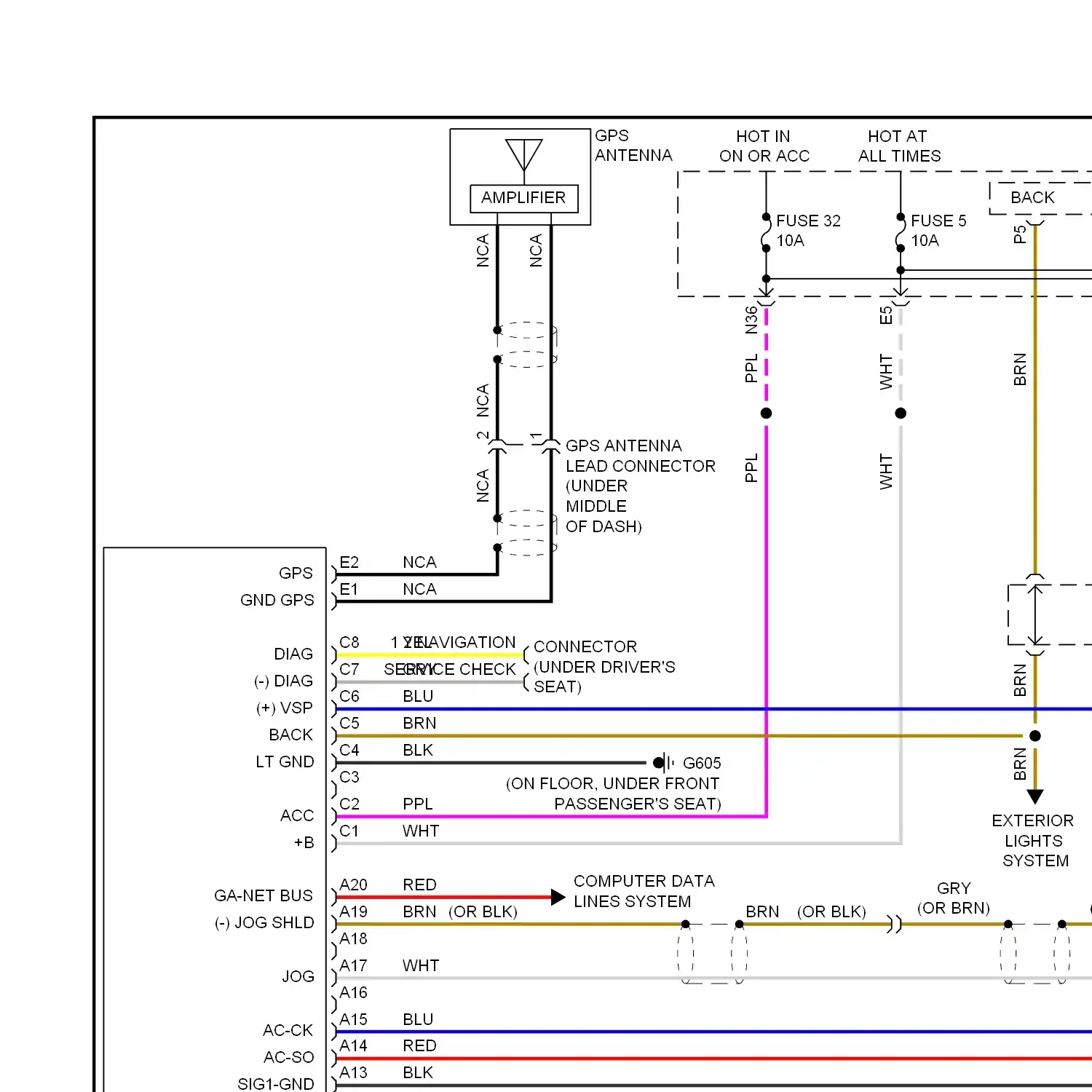Image resolution: width=1092 pixels, height=1092 pixels.
Task: Select terminal A13
Action: point(353,1072)
